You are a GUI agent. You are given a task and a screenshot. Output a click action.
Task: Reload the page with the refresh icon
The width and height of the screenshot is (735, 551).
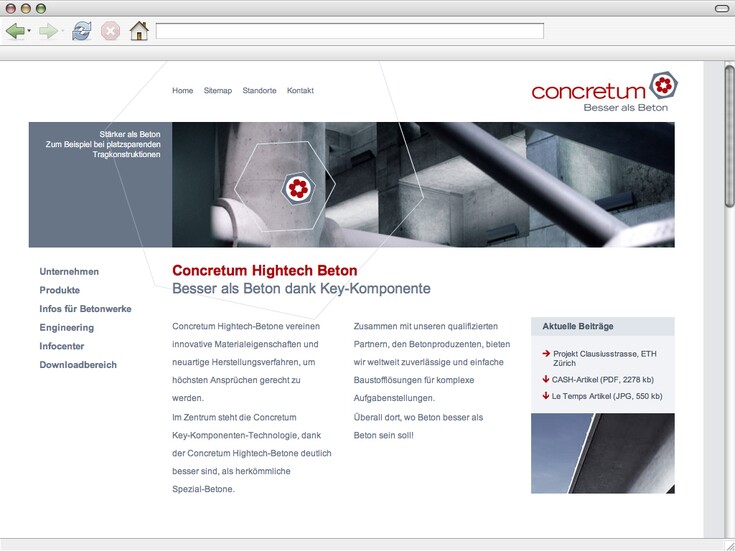[x=82, y=31]
